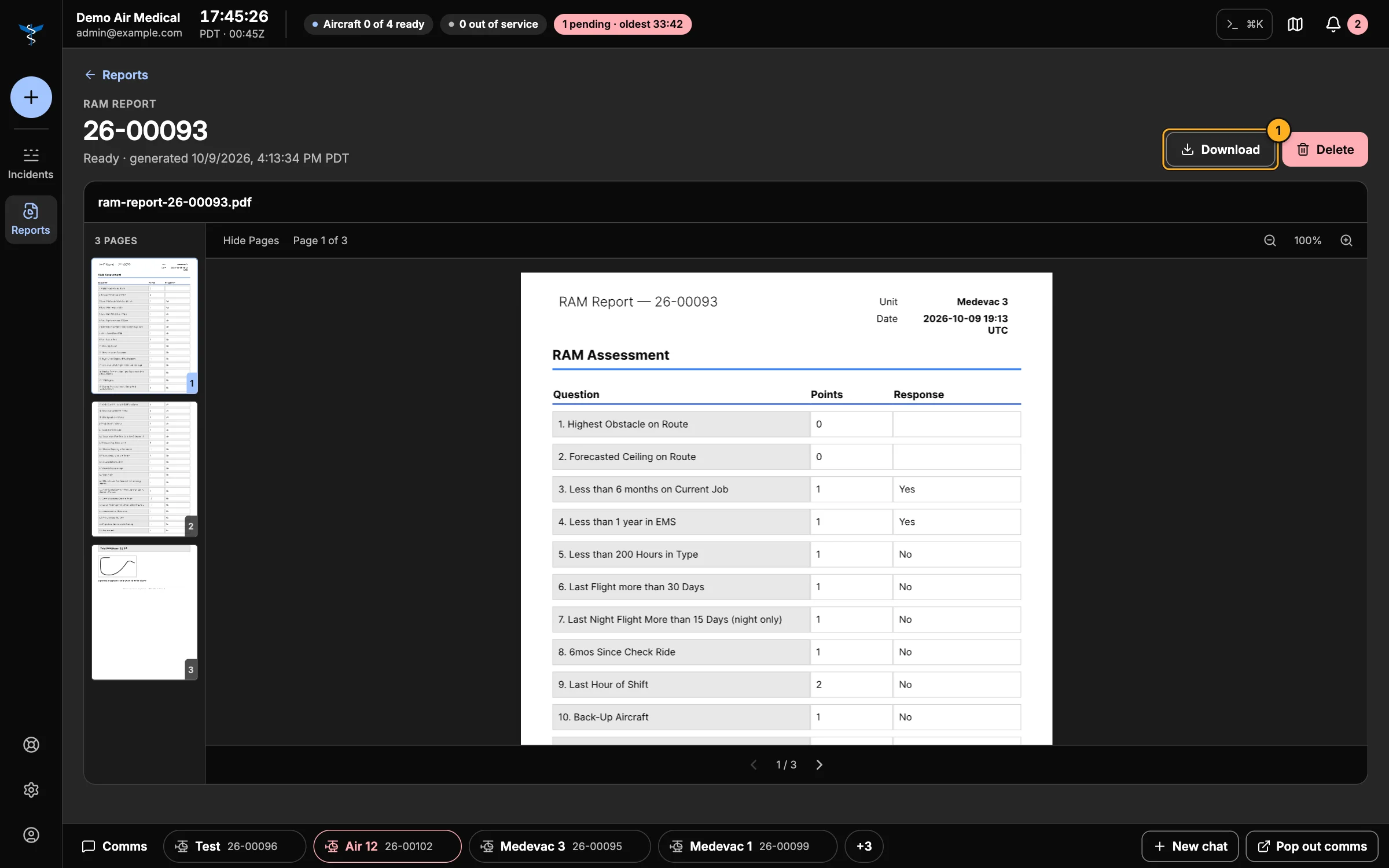Open the map view icon
This screenshot has height=868, width=1389.
tap(1295, 24)
